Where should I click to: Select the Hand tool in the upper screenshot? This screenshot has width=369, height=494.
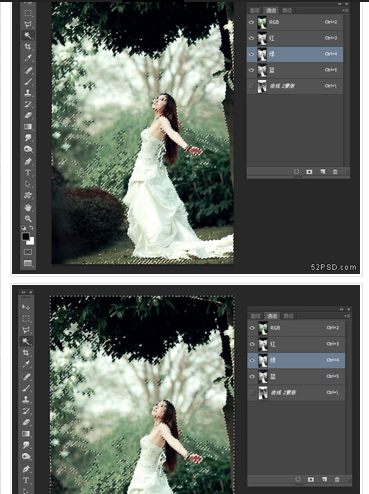(28, 208)
